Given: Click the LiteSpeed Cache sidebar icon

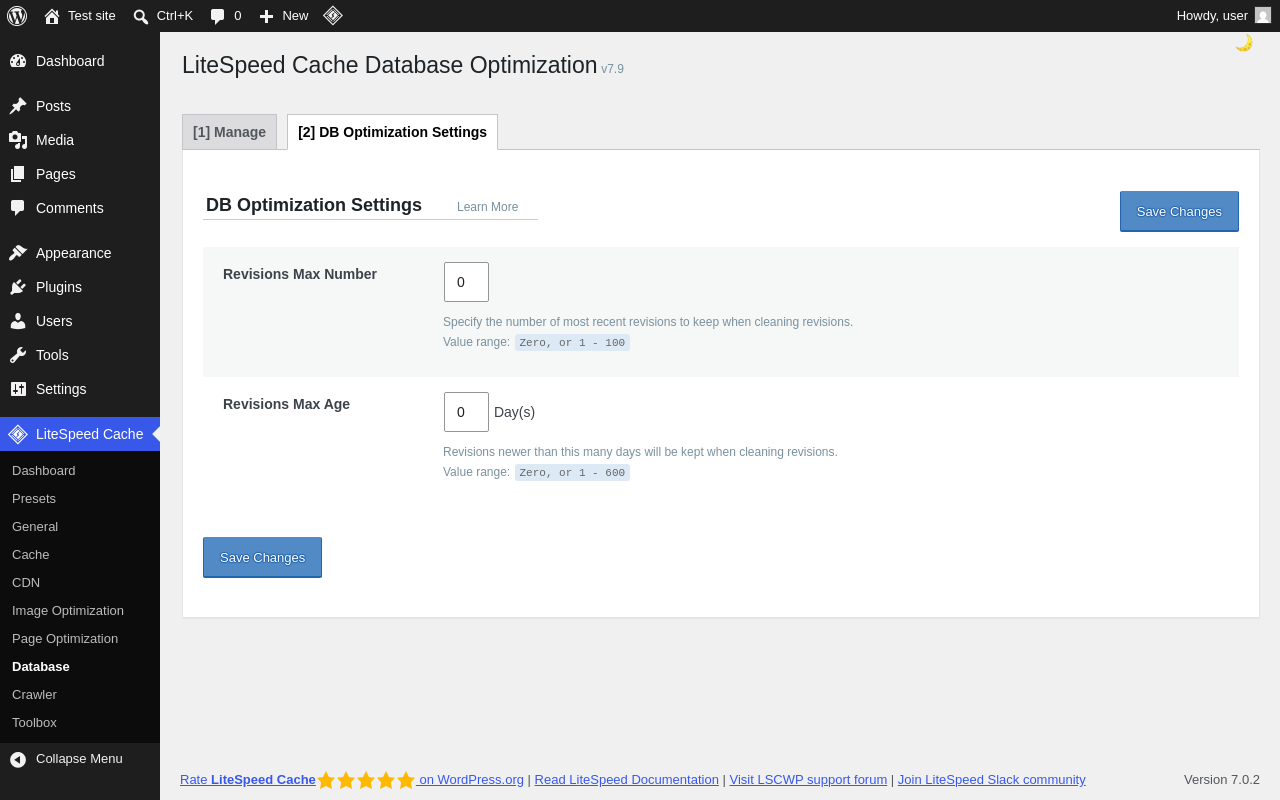Looking at the screenshot, I should 18,434.
